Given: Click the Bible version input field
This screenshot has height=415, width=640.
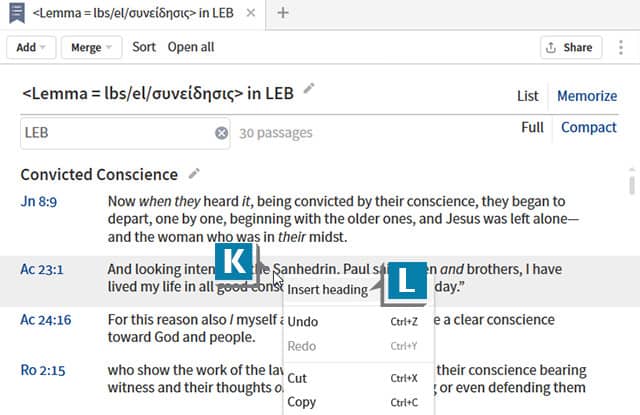Looking at the screenshot, I should [x=115, y=132].
